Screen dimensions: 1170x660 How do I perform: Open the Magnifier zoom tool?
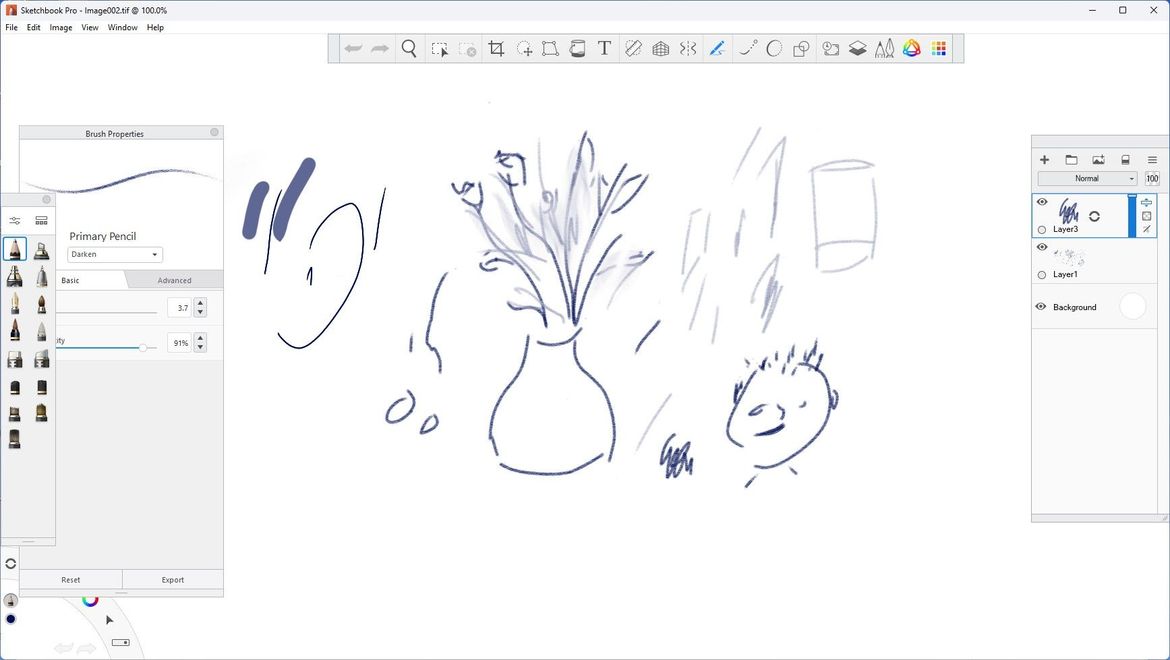pyautogui.click(x=408, y=48)
